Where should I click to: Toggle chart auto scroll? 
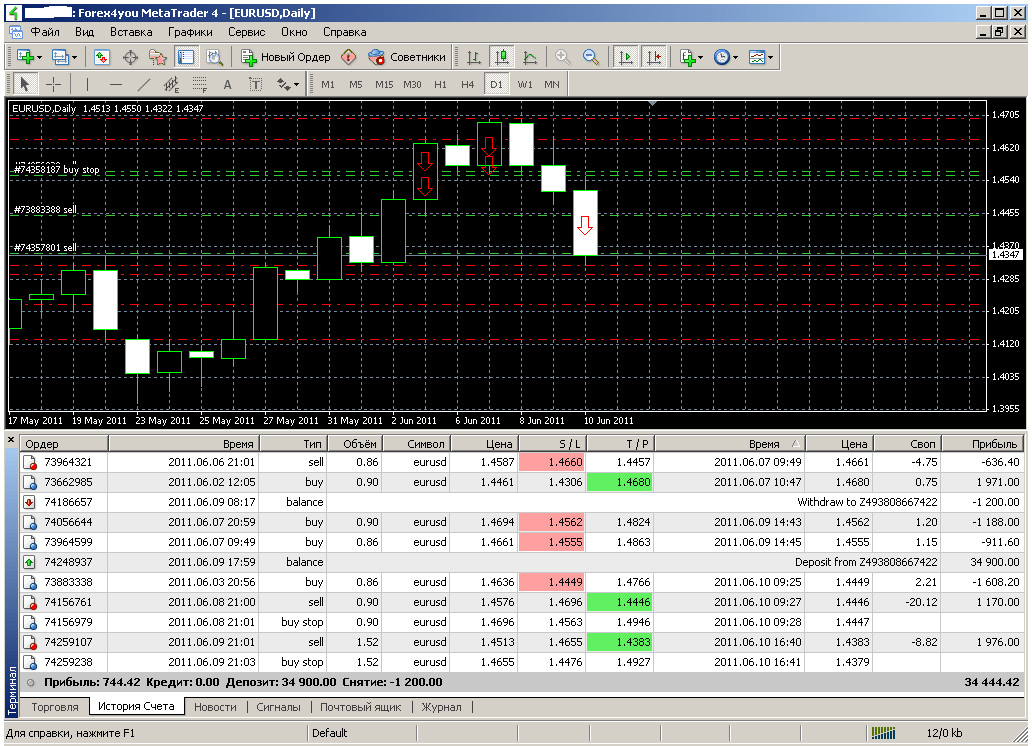627,57
